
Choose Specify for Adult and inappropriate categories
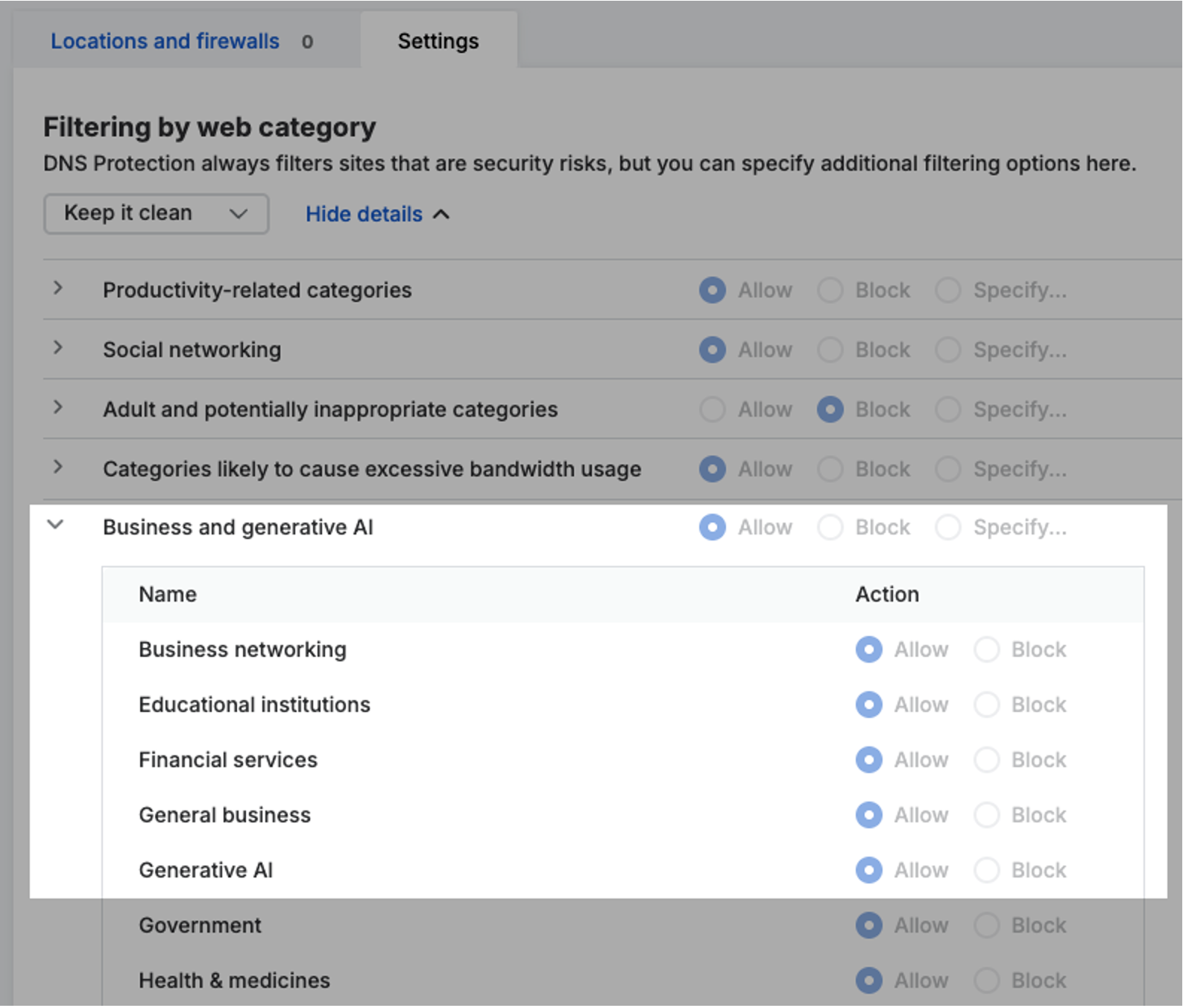click(x=947, y=409)
